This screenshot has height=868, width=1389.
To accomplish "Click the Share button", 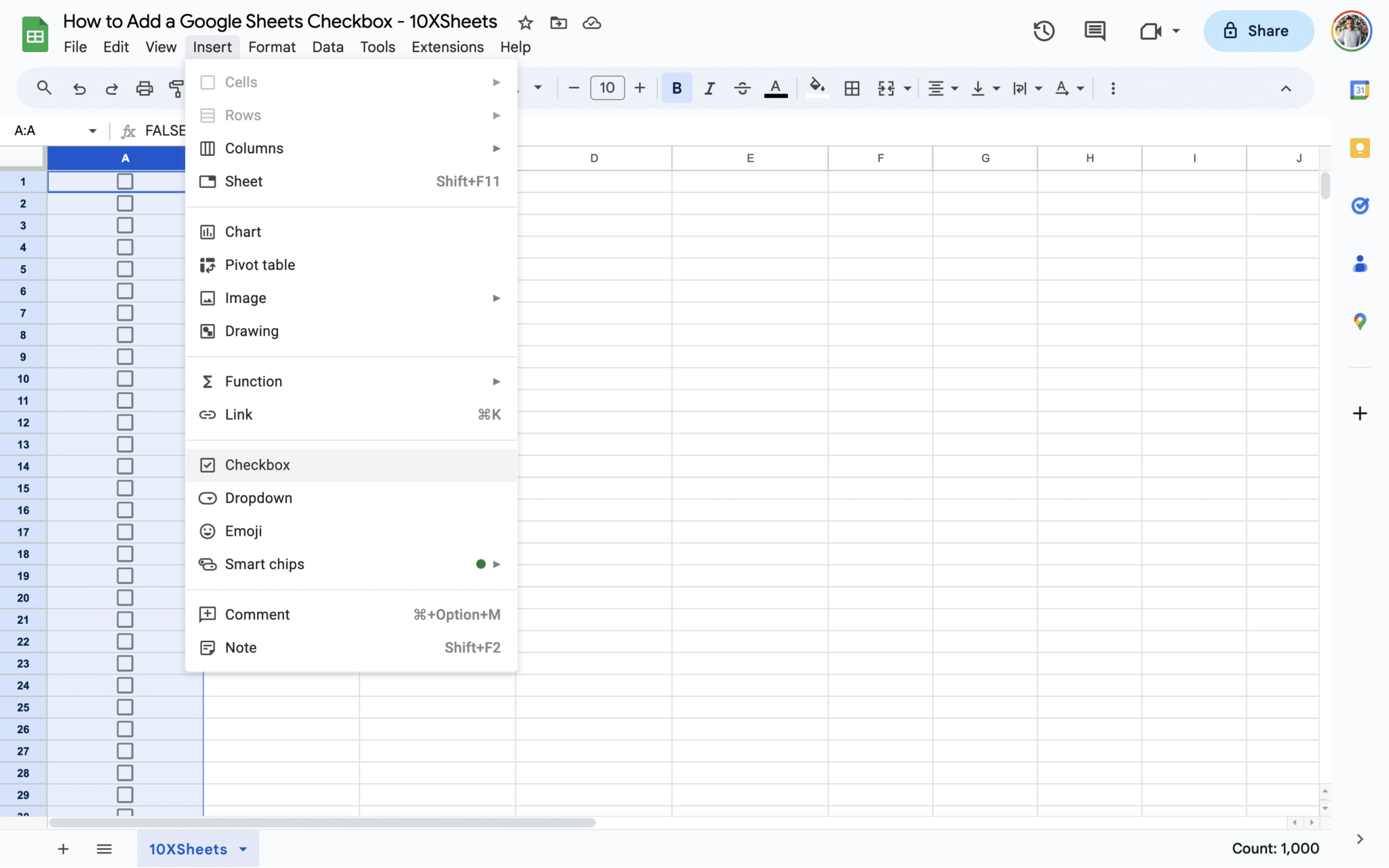I will click(x=1259, y=31).
